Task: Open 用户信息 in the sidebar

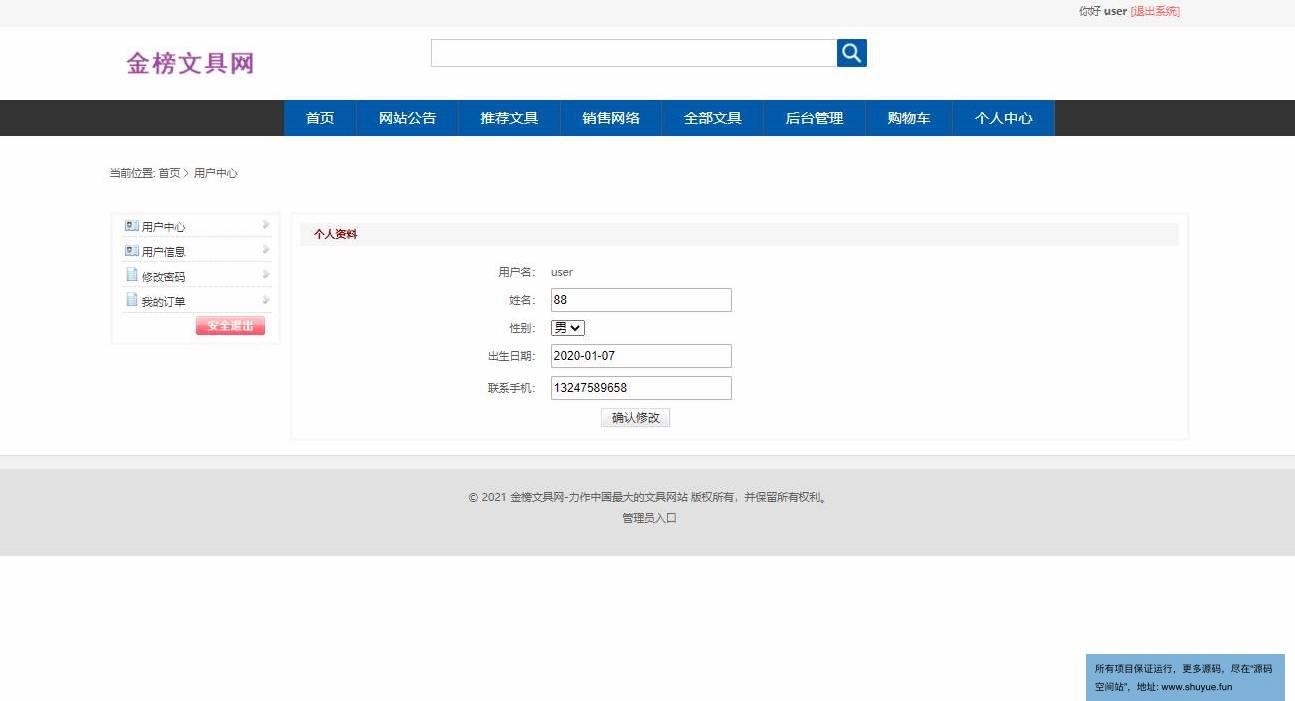Action: (163, 252)
